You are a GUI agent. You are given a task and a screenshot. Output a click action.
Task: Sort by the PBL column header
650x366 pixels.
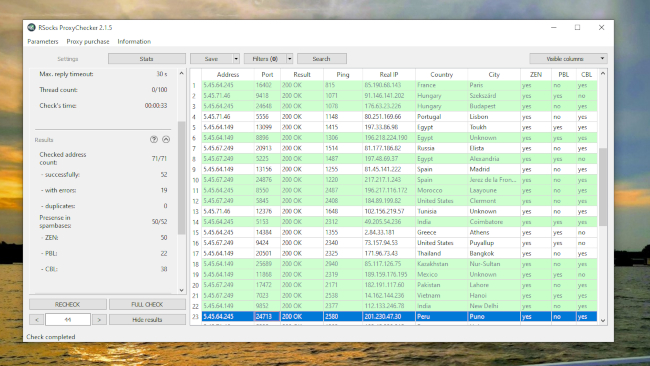click(x=563, y=75)
